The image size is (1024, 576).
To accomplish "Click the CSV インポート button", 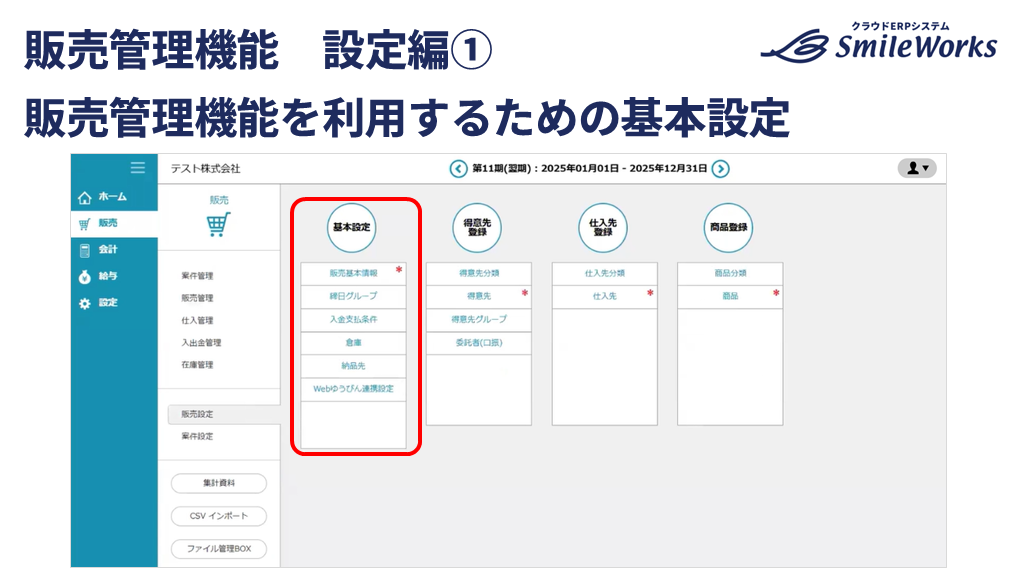I will [219, 516].
